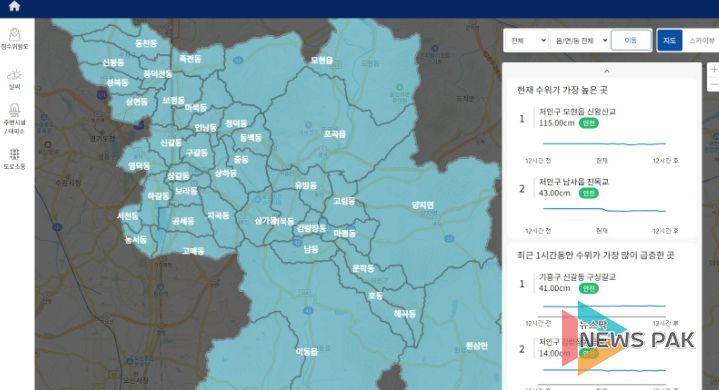Image resolution: width=719 pixels, height=390 pixels.
Task: Click 마북동 label on the map
Action: pyautogui.click(x=195, y=108)
